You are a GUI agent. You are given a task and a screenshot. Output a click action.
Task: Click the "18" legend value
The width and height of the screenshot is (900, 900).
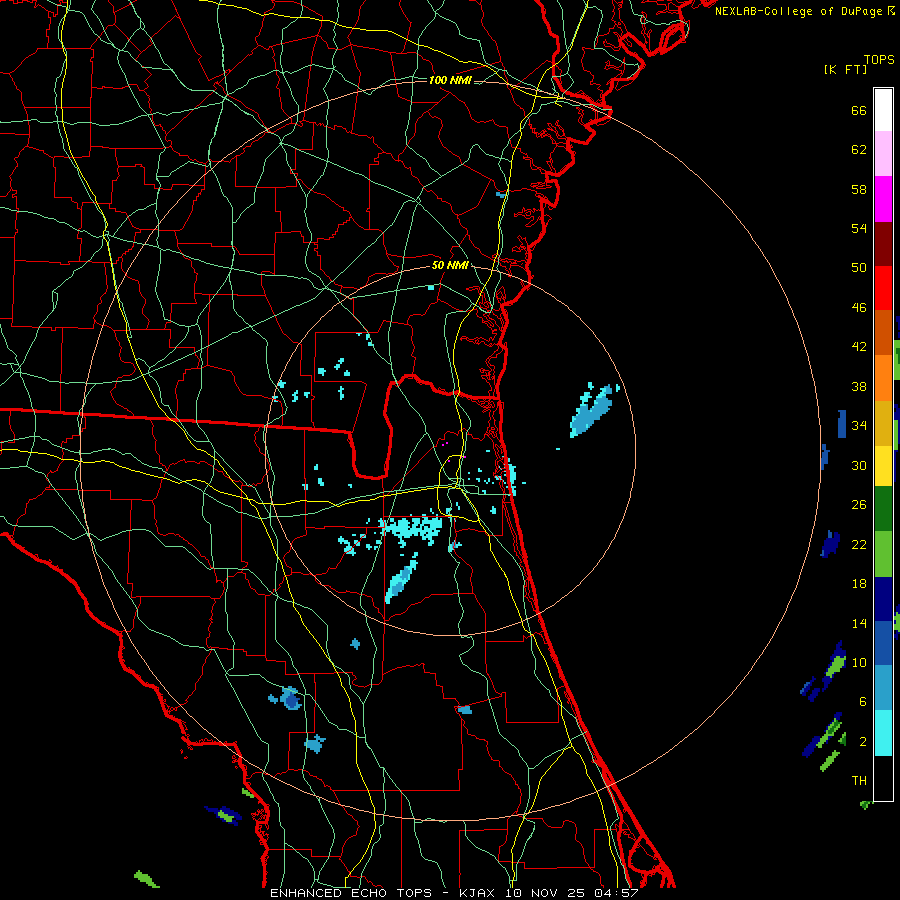859,584
